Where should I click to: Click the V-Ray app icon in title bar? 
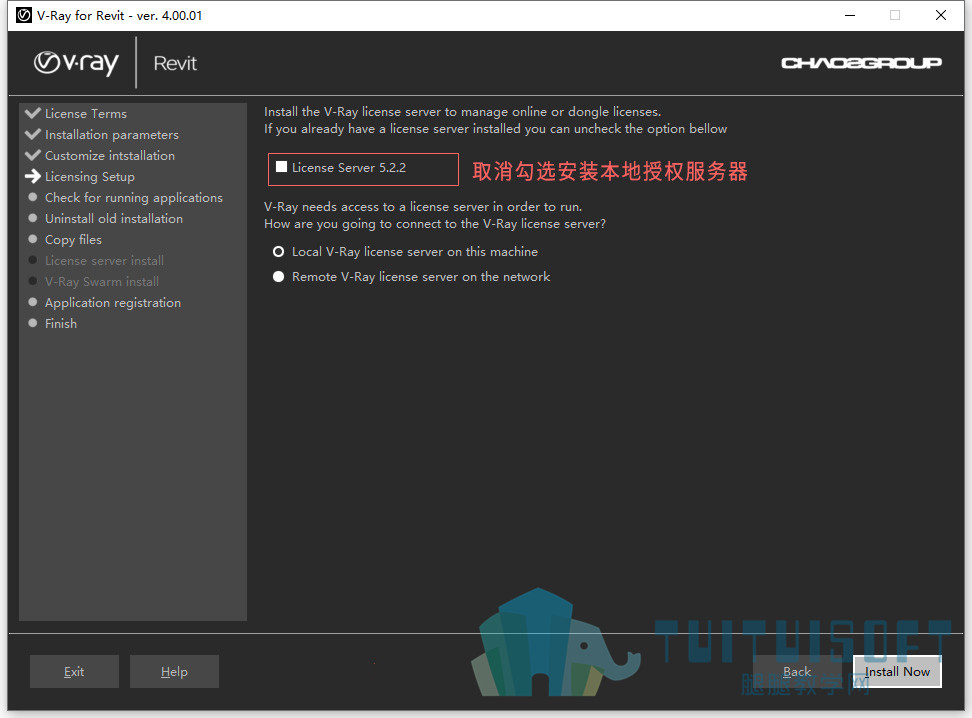coord(24,15)
